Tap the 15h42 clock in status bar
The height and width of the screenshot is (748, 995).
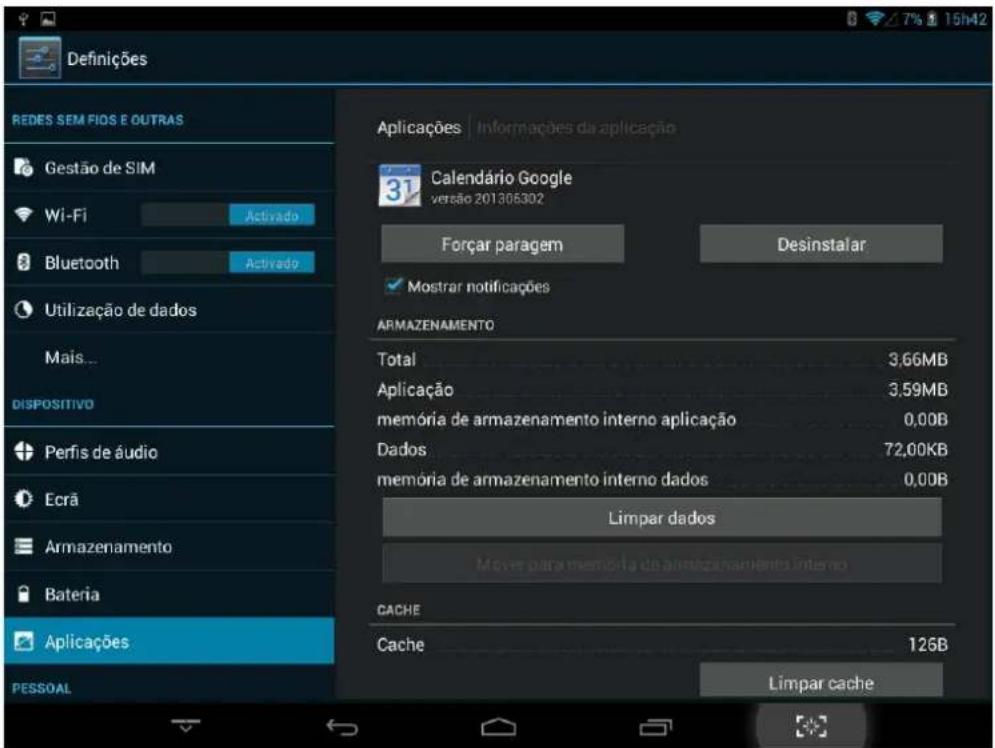coord(965,19)
